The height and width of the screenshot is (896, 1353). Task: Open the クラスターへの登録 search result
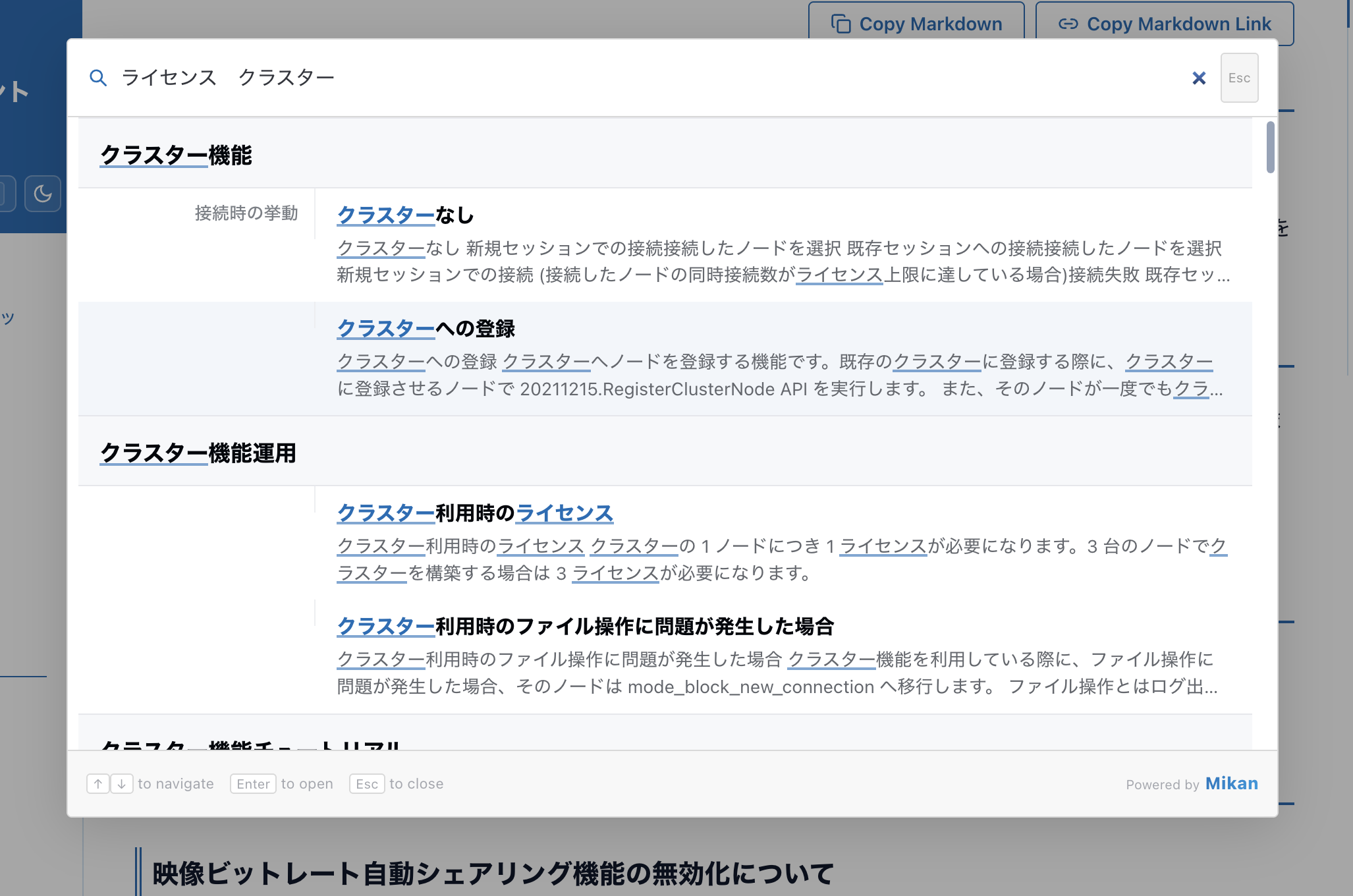(x=426, y=329)
